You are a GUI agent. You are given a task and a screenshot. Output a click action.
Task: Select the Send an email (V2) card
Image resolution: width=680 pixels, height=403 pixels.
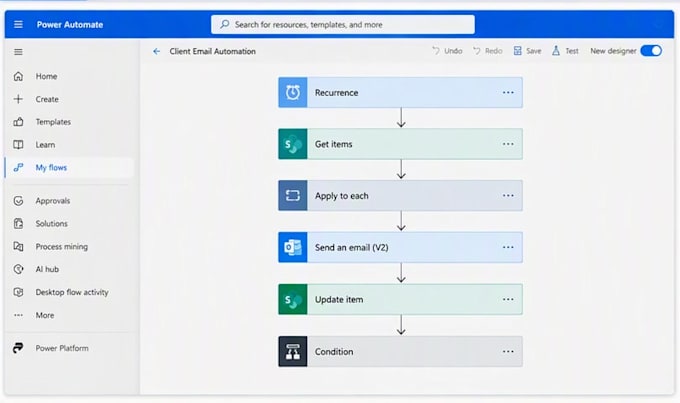click(x=400, y=247)
